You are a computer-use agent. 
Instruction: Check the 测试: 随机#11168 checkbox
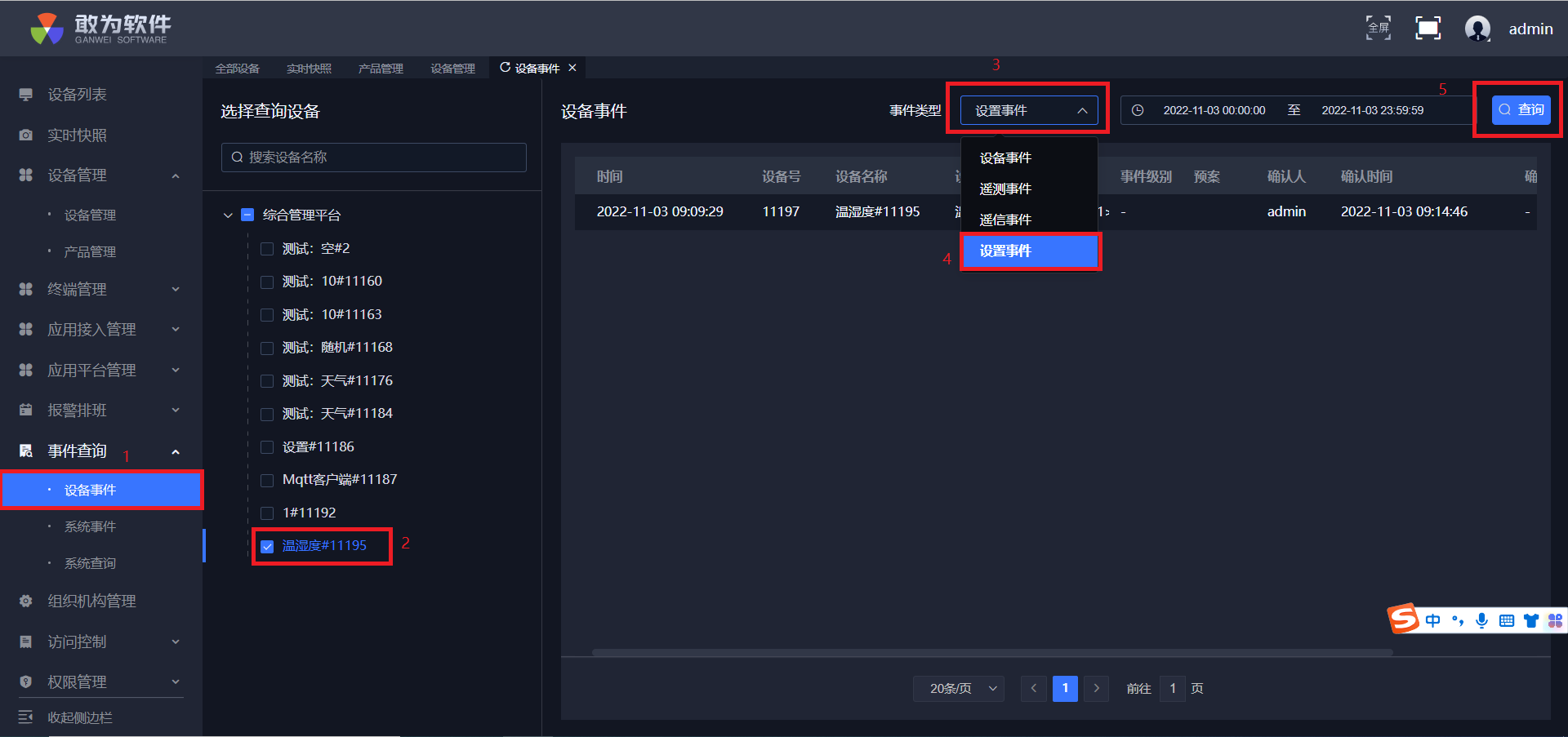click(x=267, y=348)
